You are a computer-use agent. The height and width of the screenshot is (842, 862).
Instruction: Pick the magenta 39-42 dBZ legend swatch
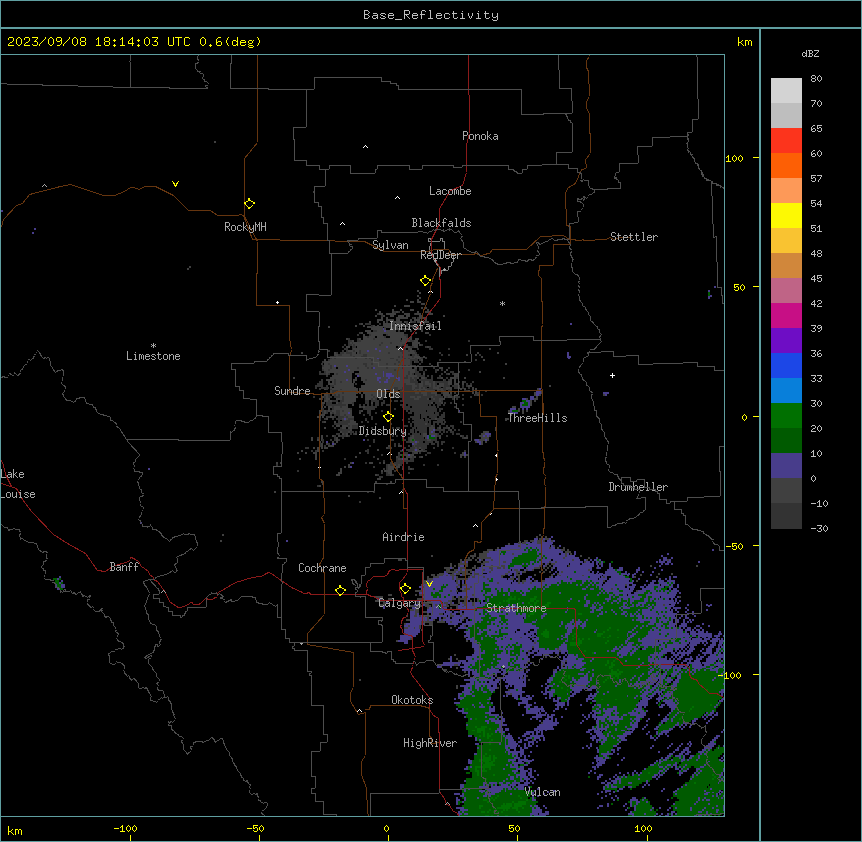pos(786,315)
